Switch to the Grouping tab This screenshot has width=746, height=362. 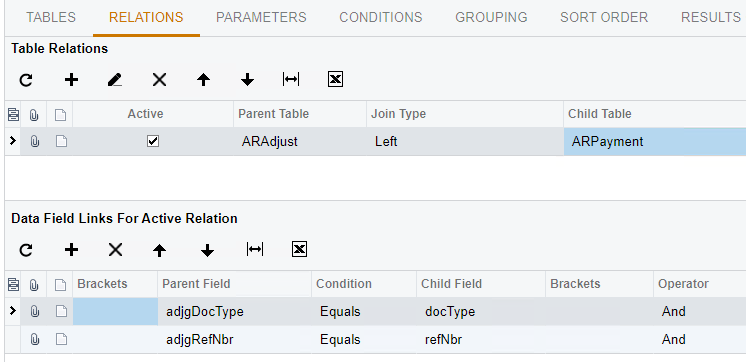(491, 18)
